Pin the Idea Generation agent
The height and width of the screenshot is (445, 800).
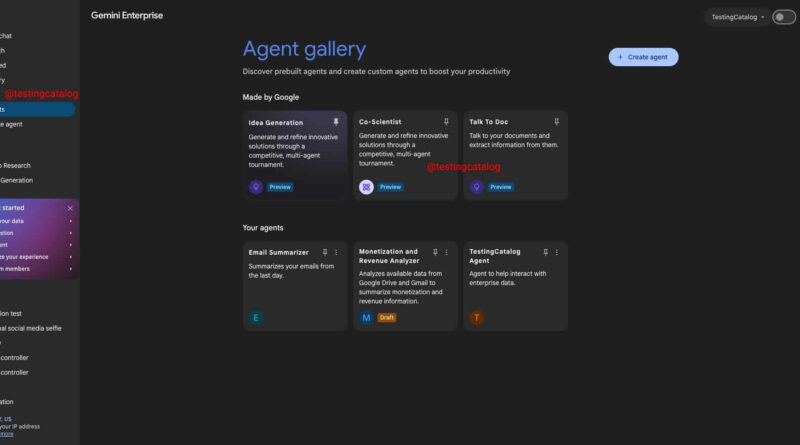(336, 122)
